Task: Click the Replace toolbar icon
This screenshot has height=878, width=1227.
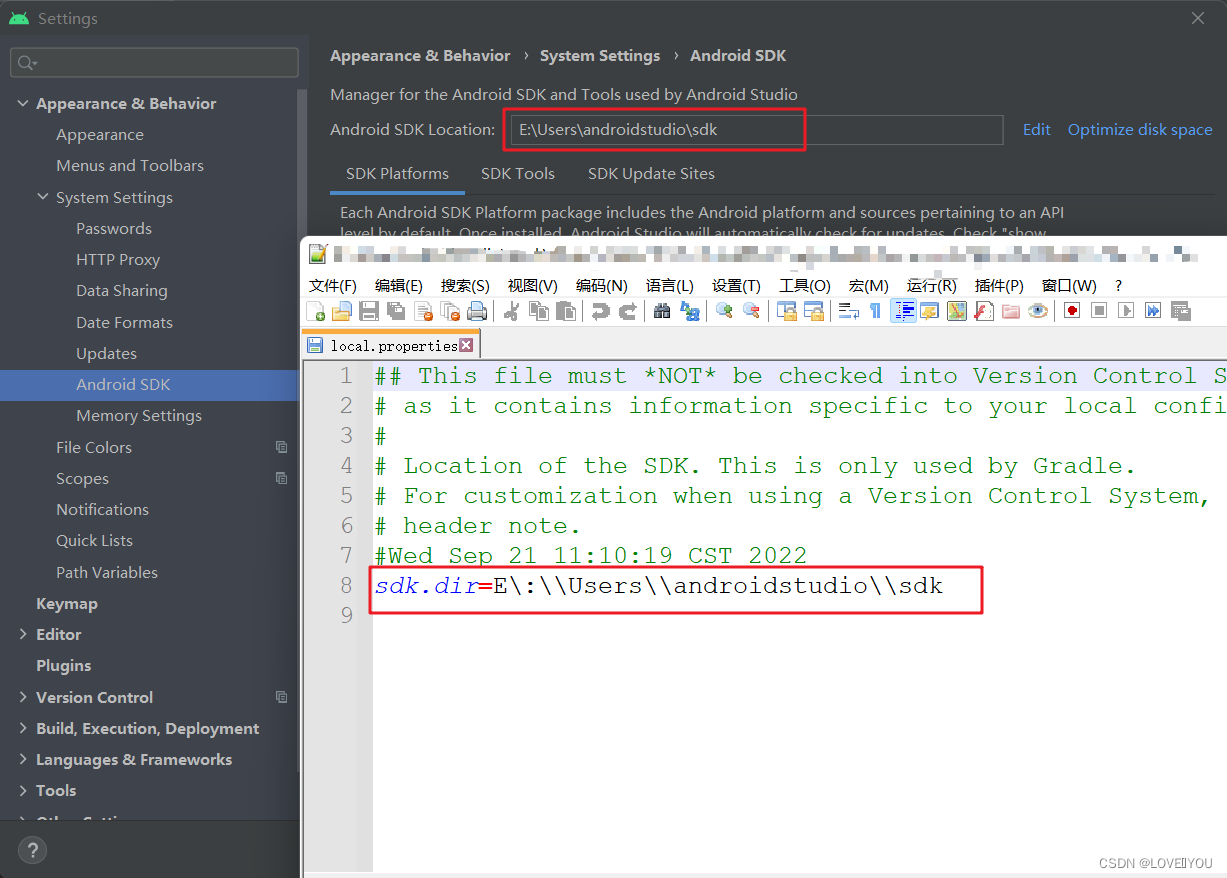Action: [x=691, y=311]
